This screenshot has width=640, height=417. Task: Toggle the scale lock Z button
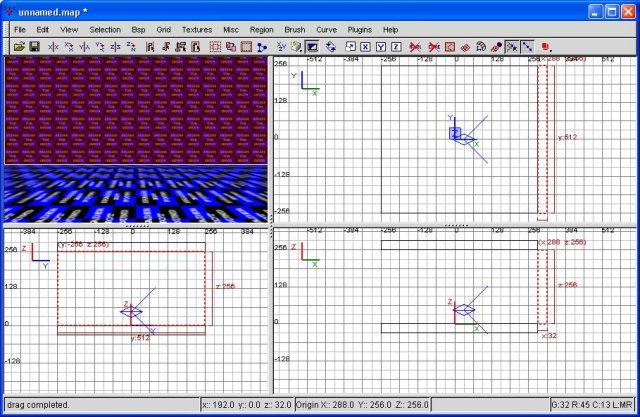[396, 47]
